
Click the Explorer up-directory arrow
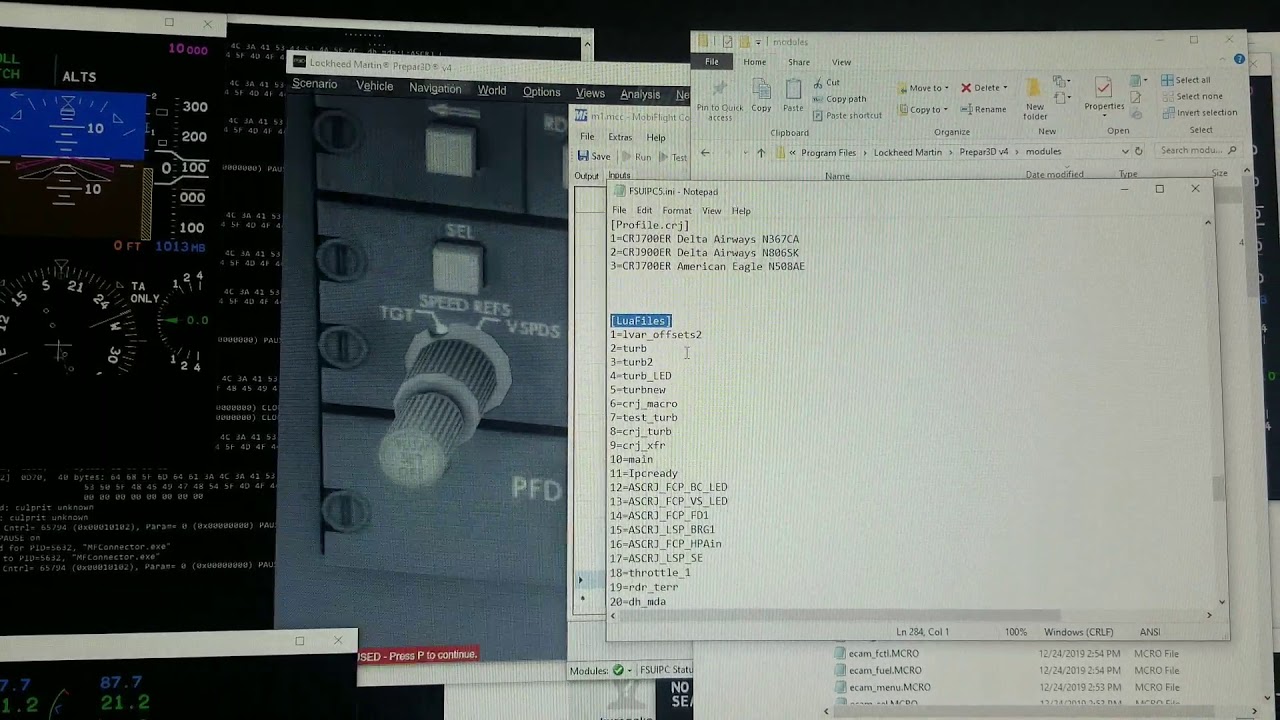(x=760, y=152)
